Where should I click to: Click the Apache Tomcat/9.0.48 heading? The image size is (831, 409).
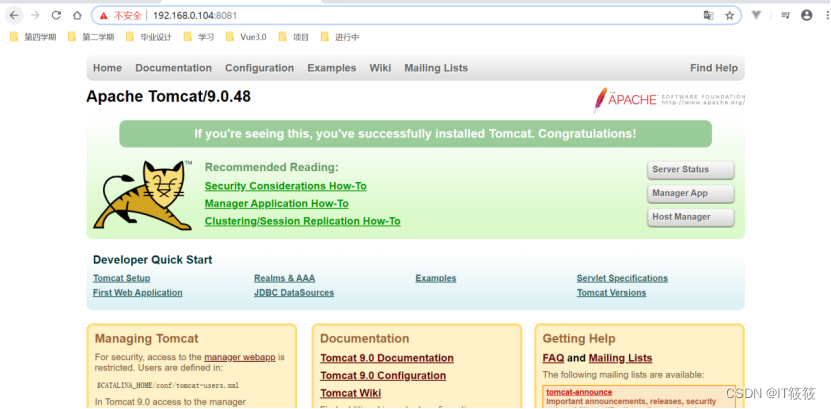(169, 96)
